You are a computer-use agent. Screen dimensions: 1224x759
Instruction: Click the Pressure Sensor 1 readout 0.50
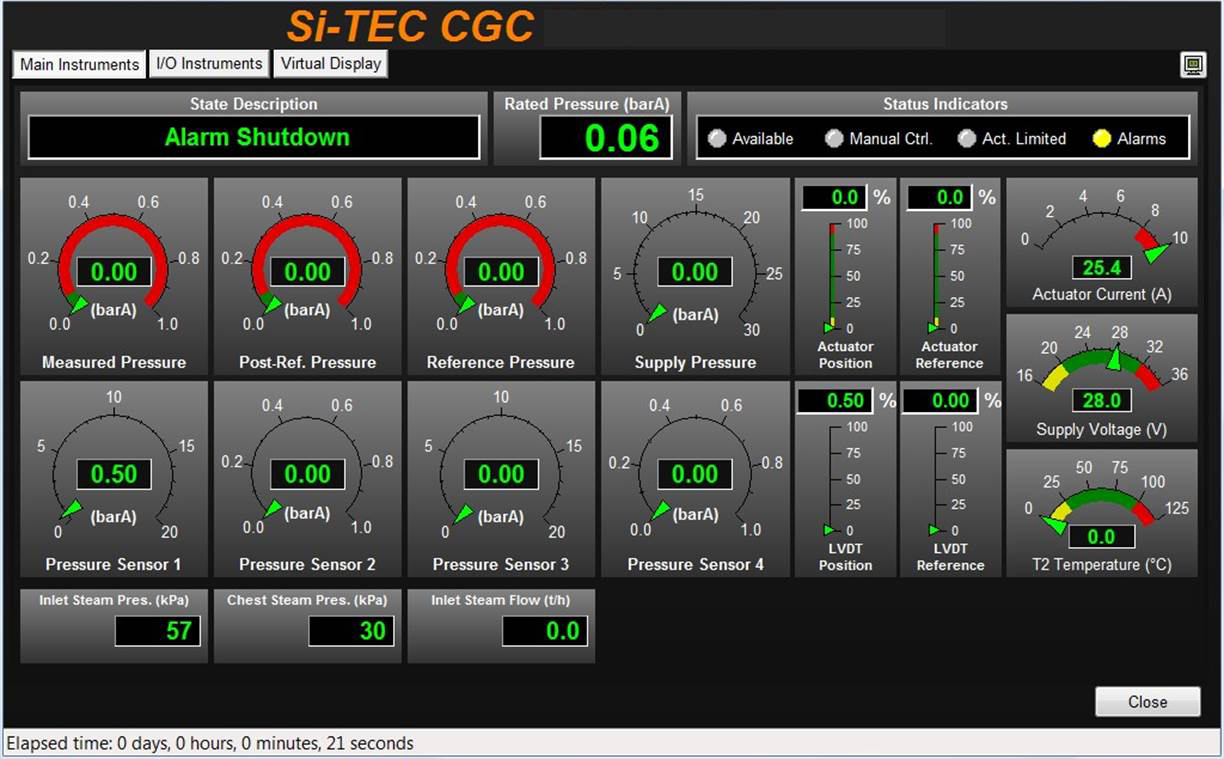coord(114,474)
